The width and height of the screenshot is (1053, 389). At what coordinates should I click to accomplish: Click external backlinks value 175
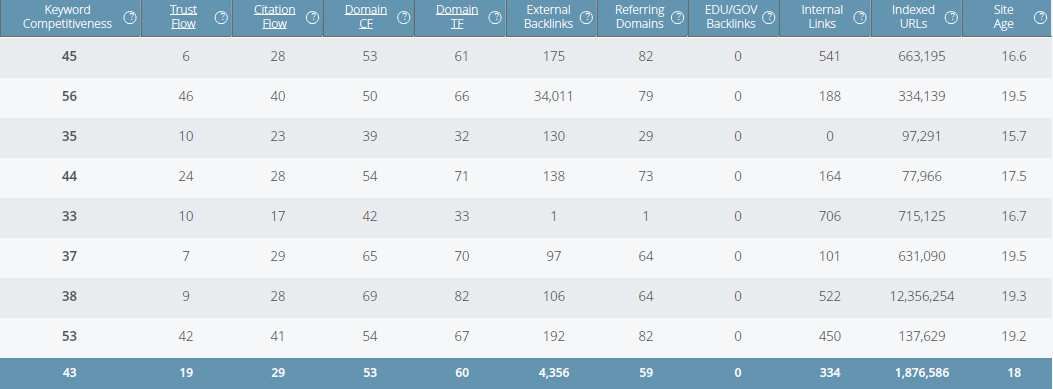553,56
